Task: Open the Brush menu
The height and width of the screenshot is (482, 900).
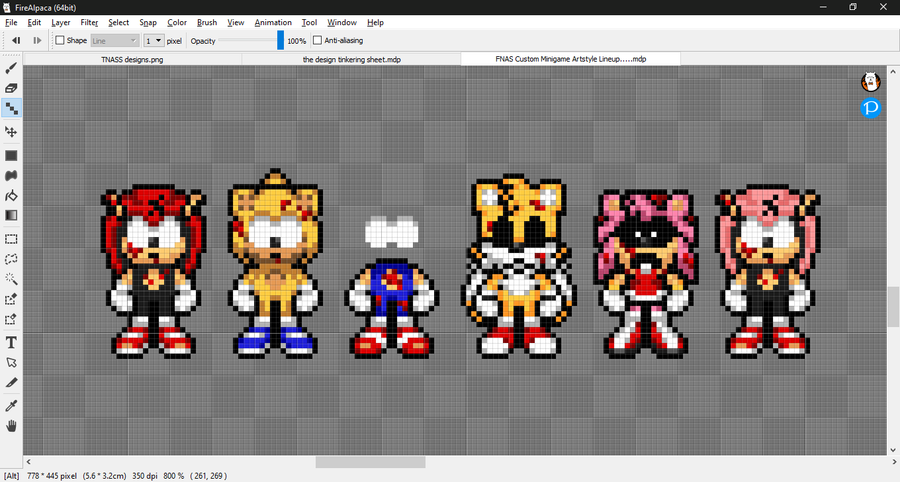Action: click(207, 22)
